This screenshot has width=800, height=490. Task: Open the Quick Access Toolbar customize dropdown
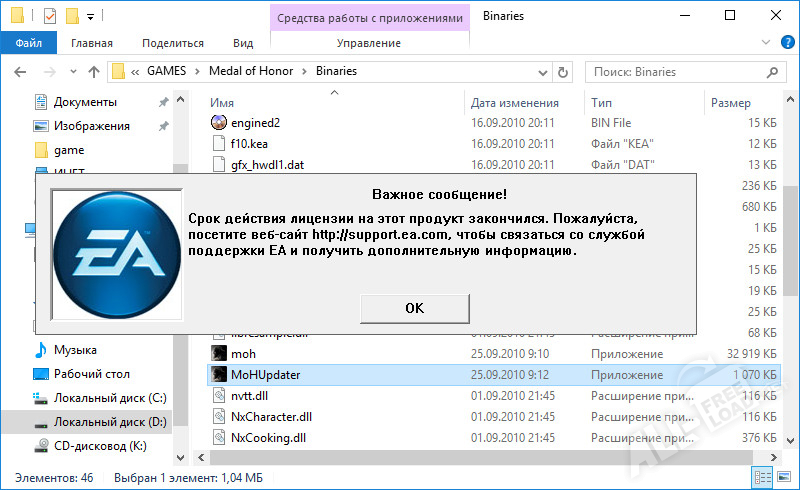click(90, 17)
